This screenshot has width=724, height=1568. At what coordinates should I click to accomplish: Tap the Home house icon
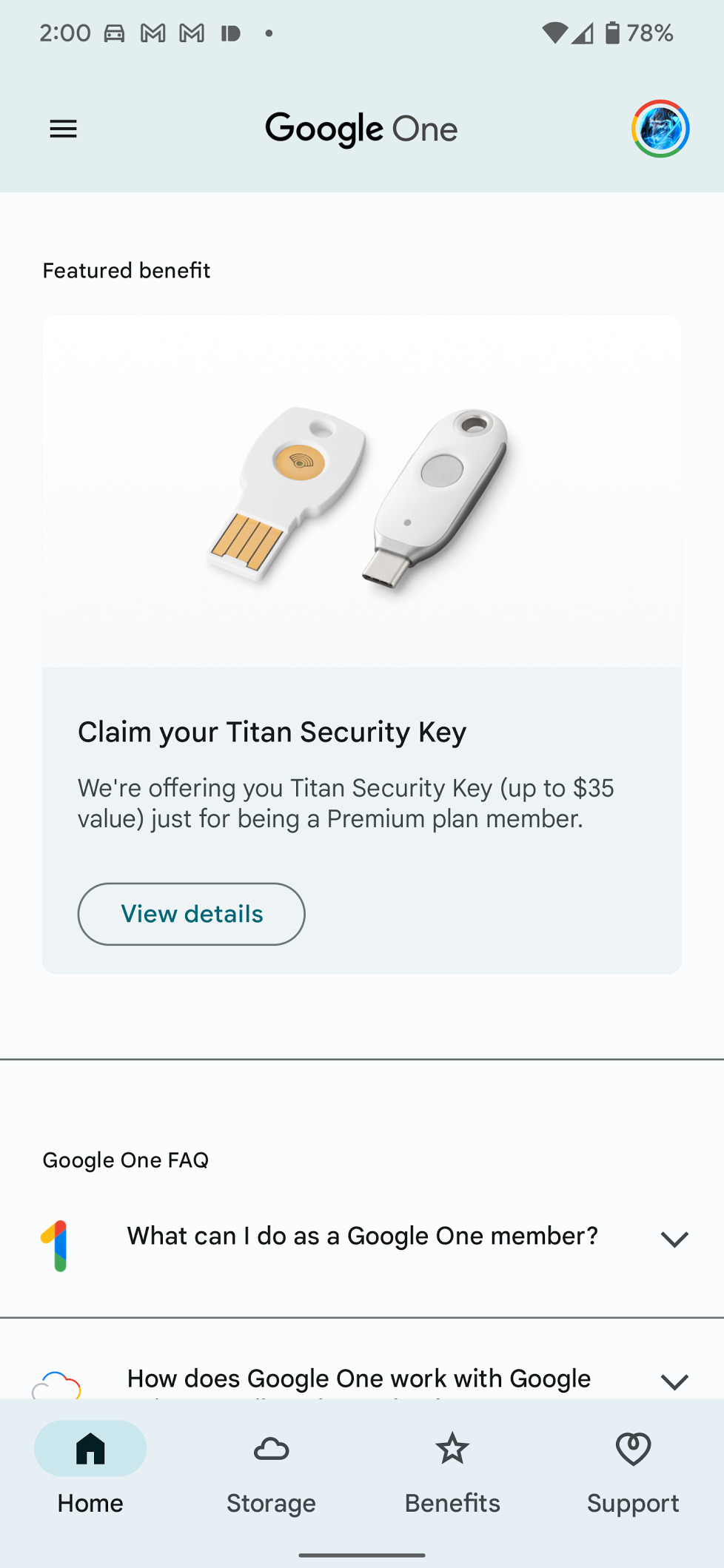(x=90, y=1448)
